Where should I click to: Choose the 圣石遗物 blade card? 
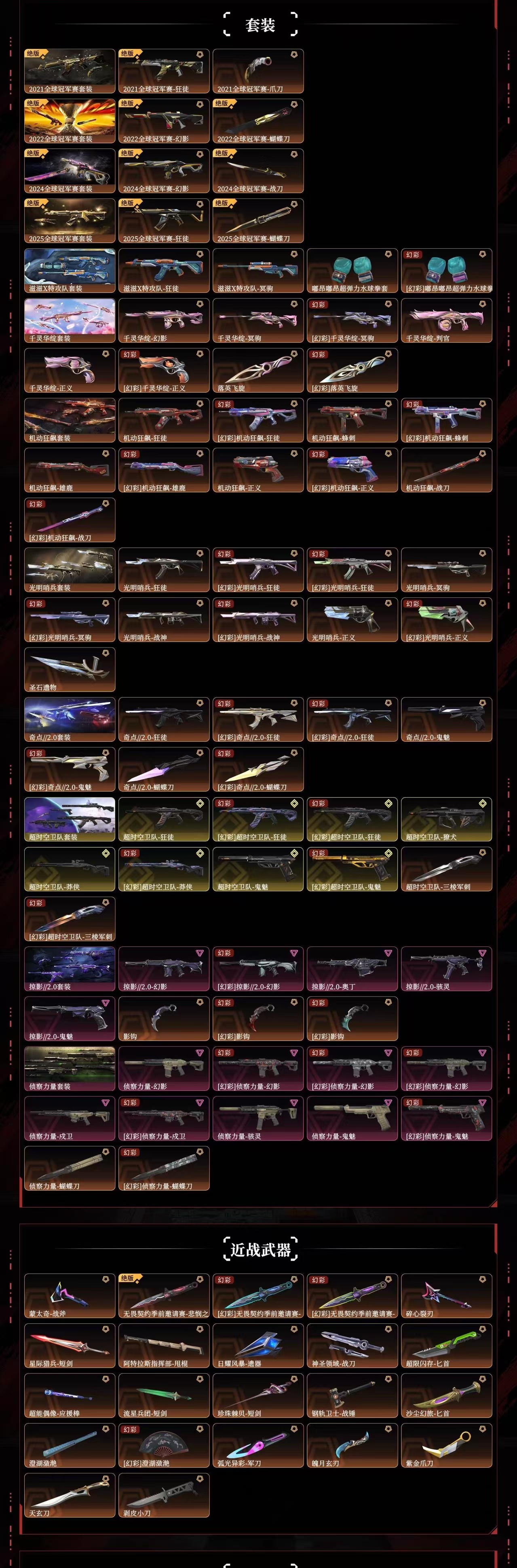(x=70, y=670)
